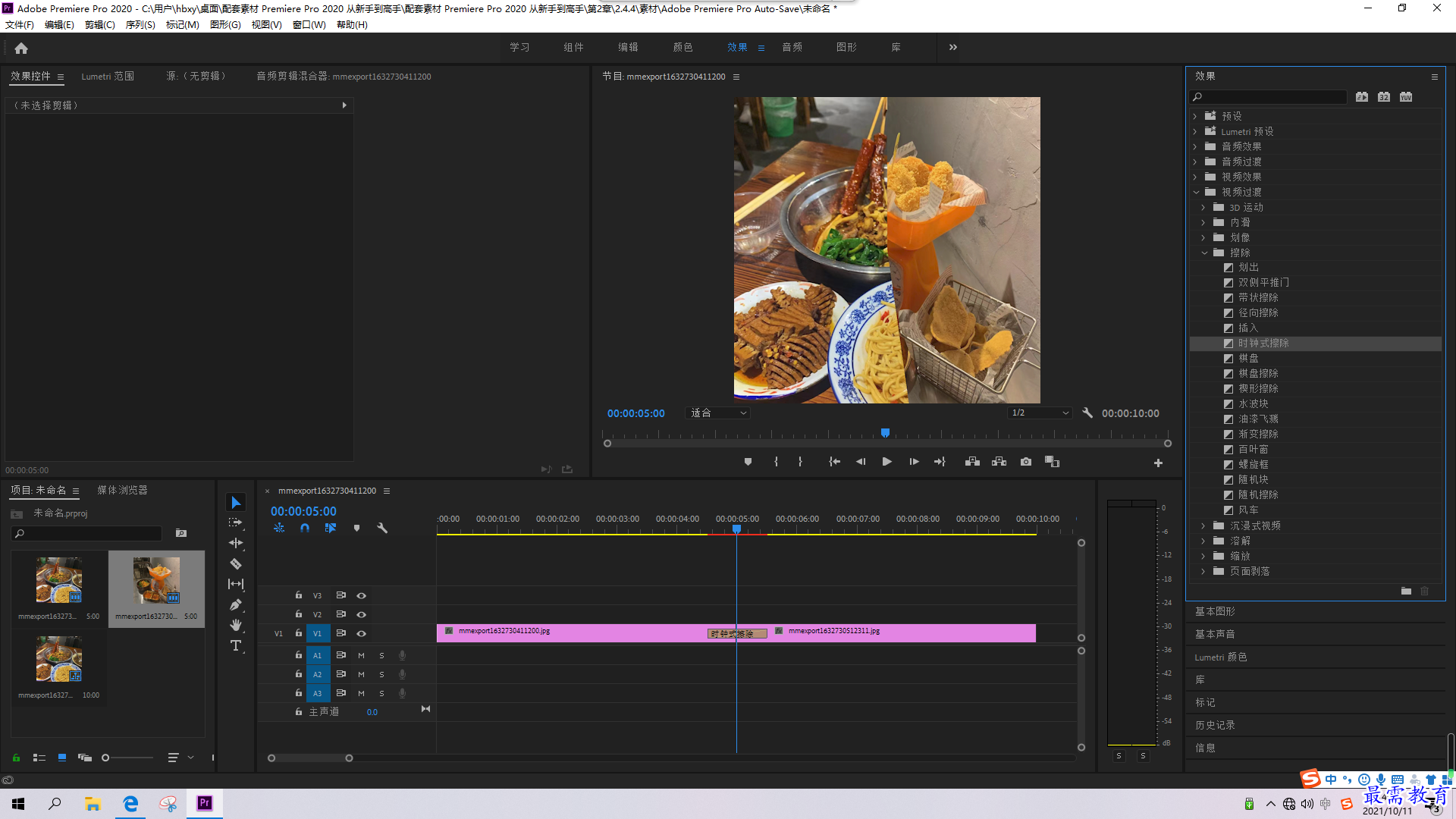Open the button editor plus icon
1456x819 pixels.
(x=1158, y=463)
